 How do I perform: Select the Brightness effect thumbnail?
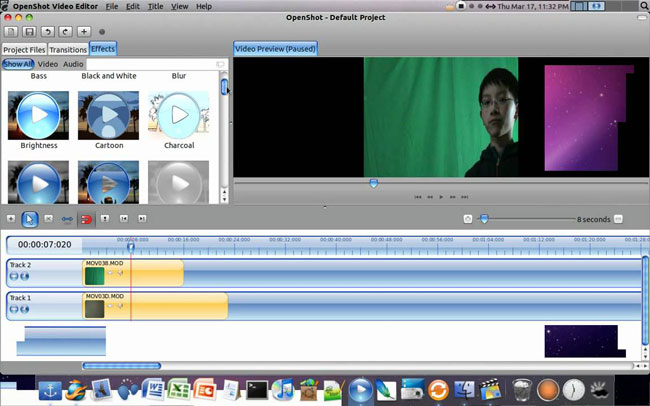39,115
